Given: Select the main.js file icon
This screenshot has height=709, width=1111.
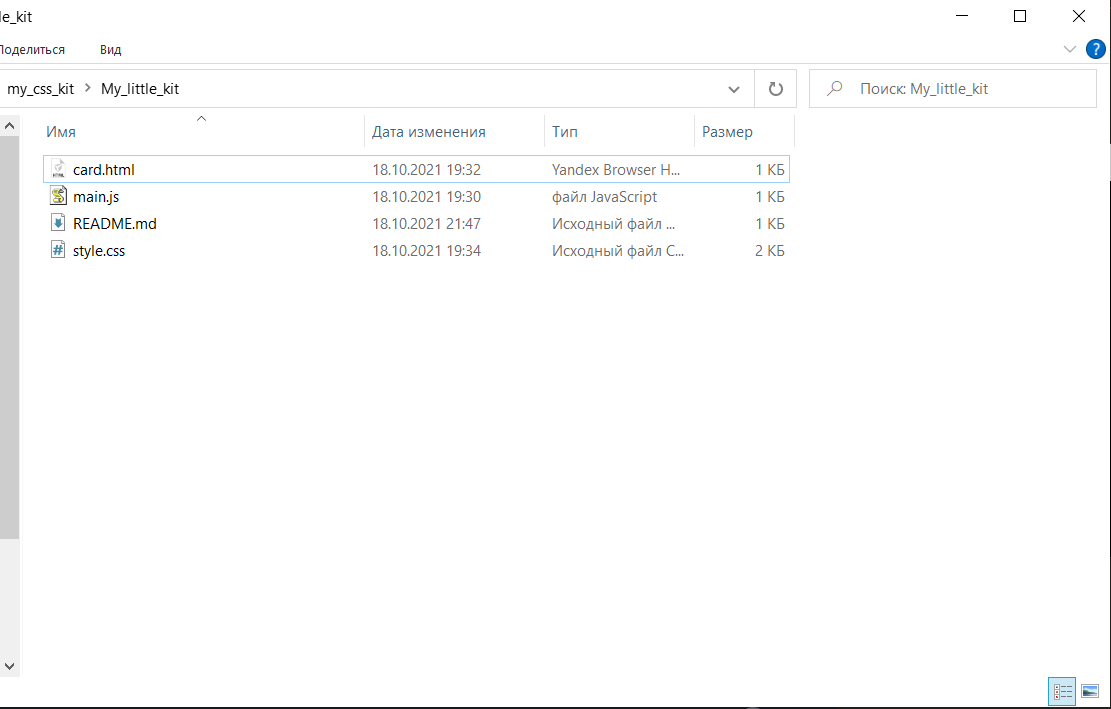Looking at the screenshot, I should click(58, 196).
